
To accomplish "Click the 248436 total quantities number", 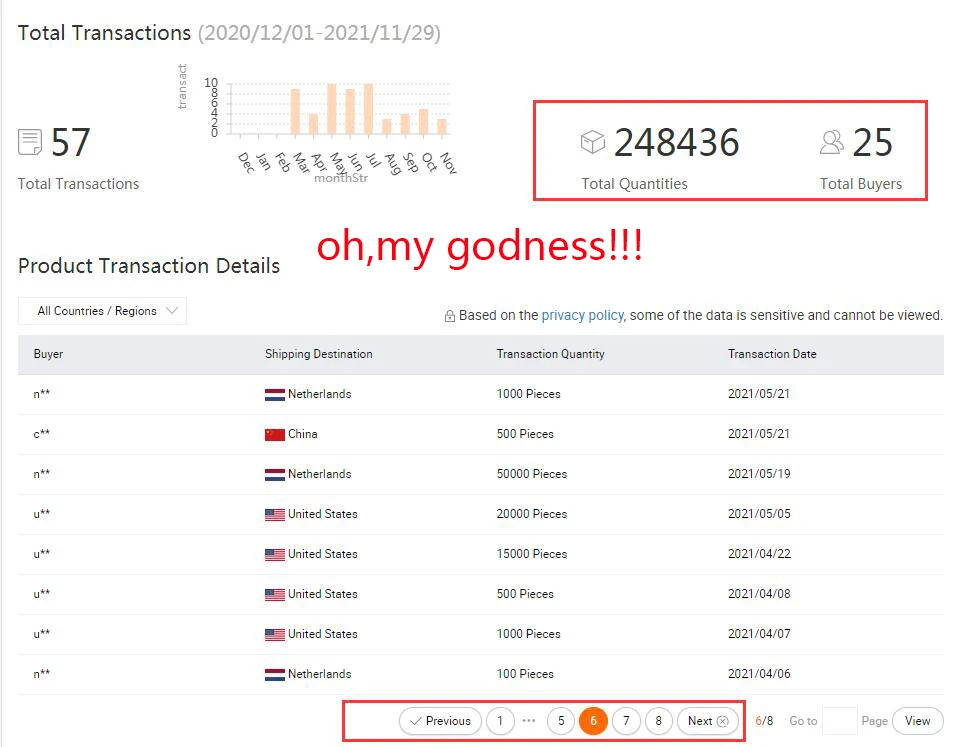I will (677, 142).
